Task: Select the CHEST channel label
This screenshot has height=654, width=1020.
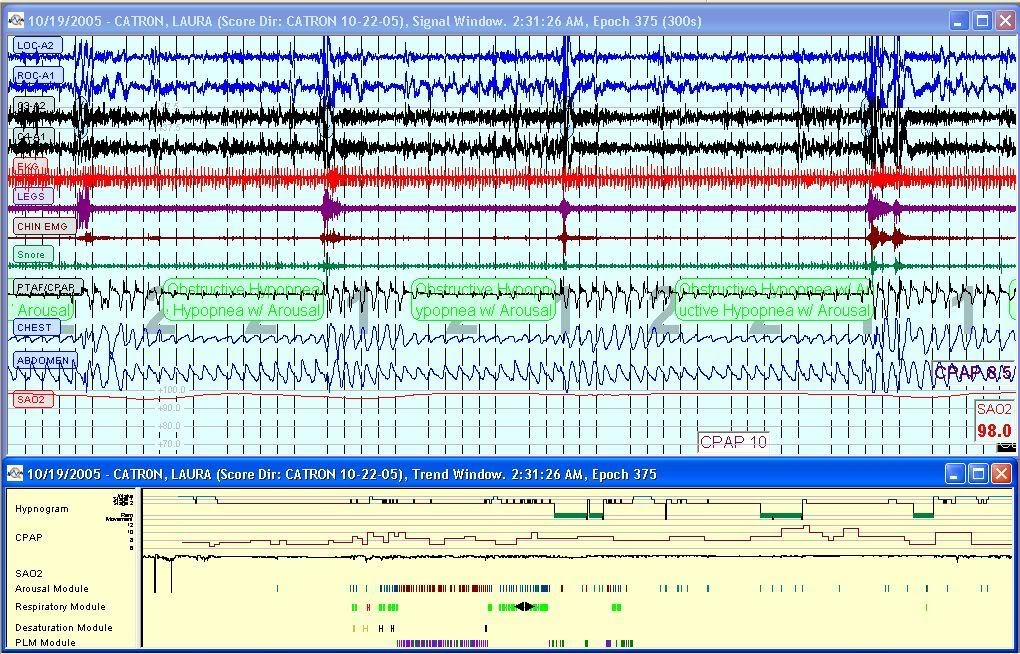Action: point(34,327)
